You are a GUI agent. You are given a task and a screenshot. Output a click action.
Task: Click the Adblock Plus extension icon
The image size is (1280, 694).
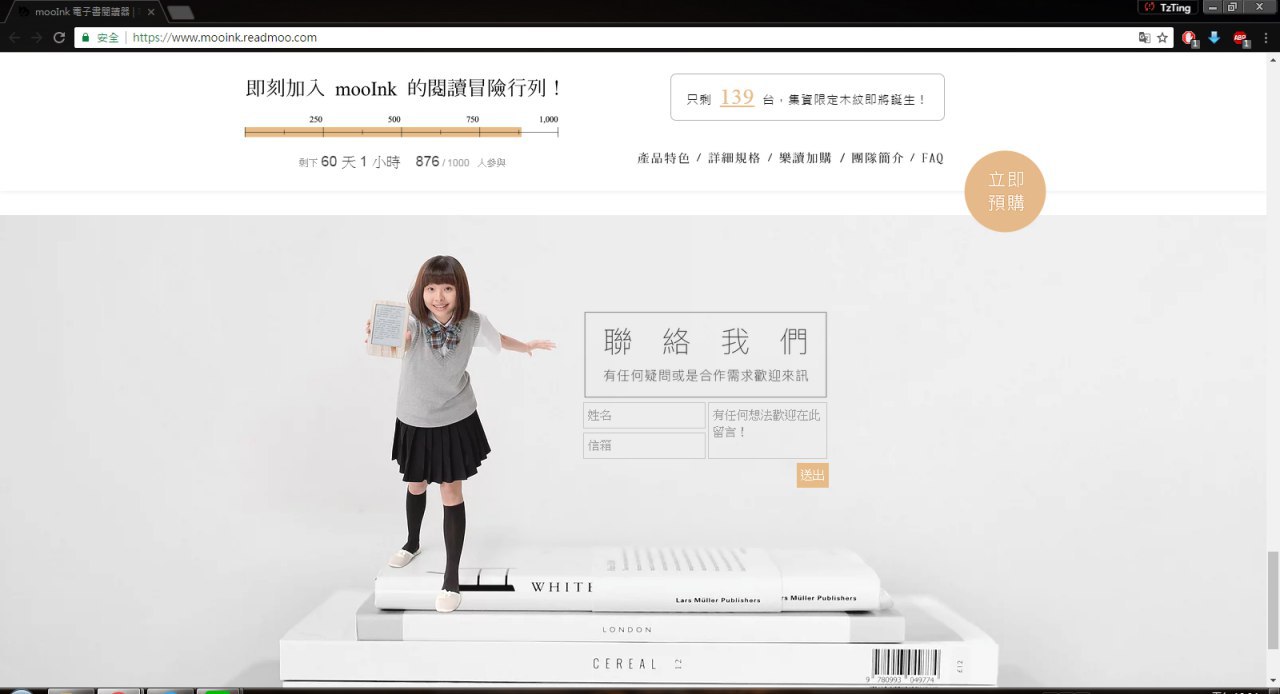(x=1240, y=38)
